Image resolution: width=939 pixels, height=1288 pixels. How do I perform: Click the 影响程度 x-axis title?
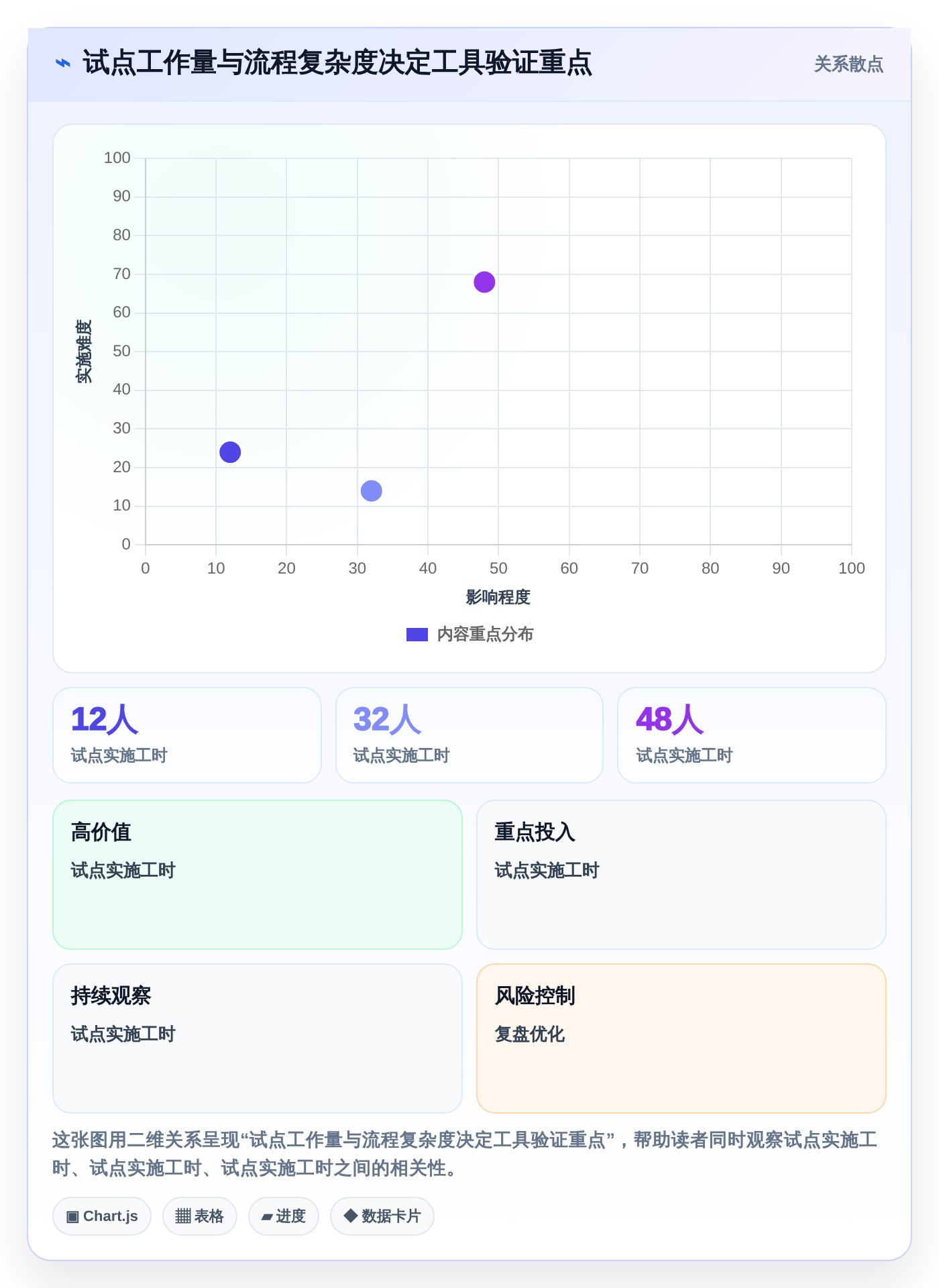pos(498,597)
